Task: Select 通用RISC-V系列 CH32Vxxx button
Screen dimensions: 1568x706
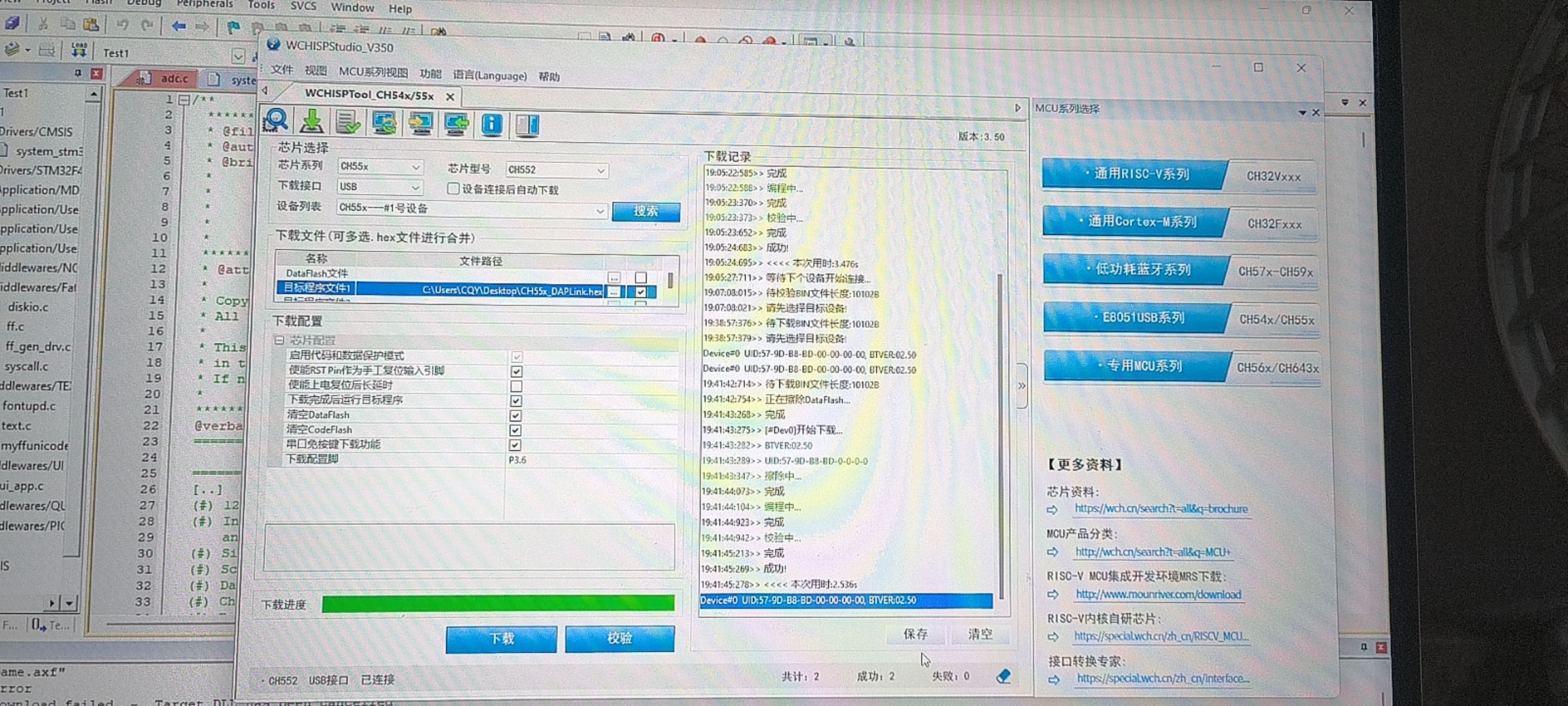Action: point(1179,175)
